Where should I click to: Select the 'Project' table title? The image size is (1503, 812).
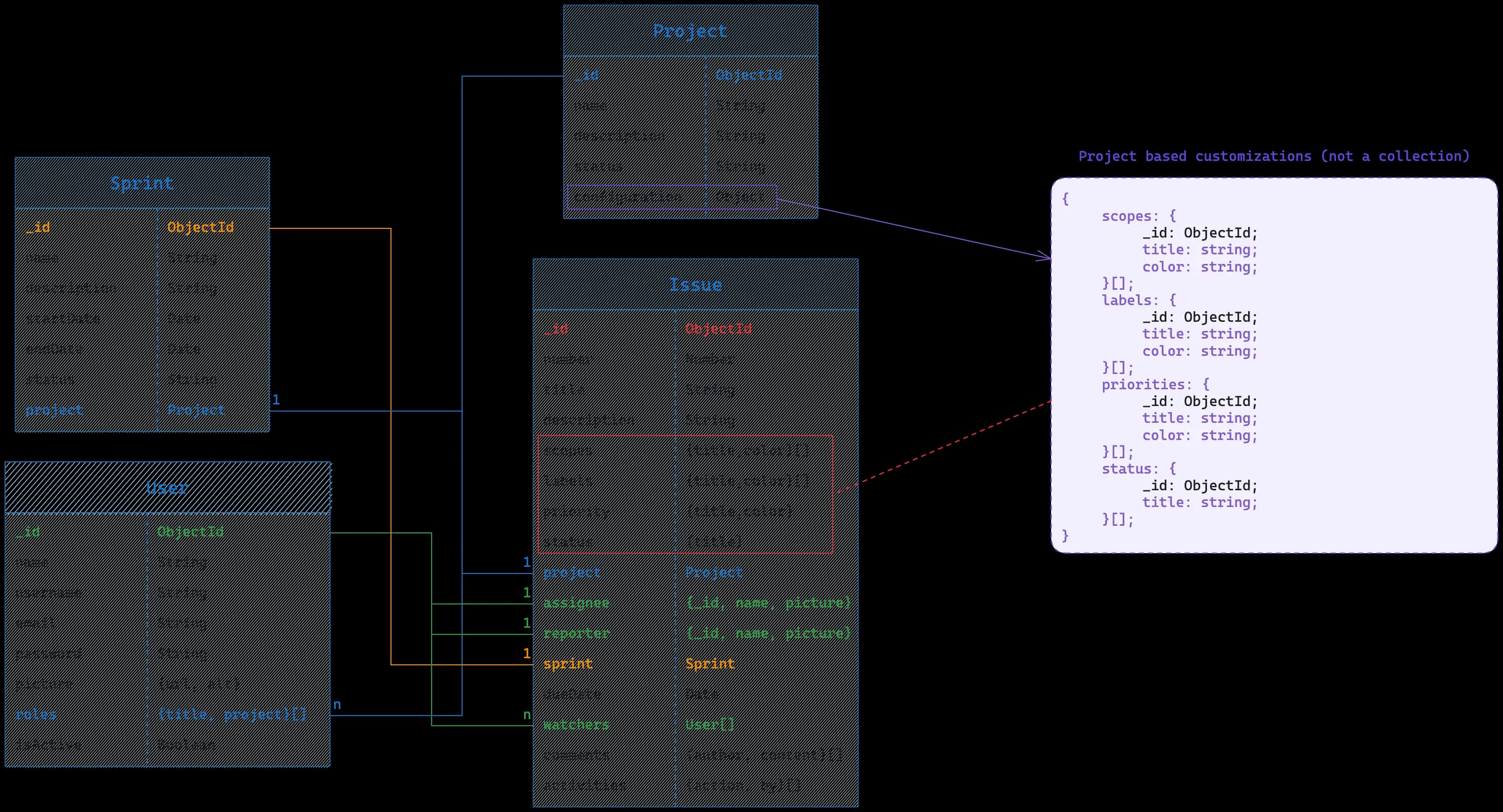pyautogui.click(x=690, y=31)
